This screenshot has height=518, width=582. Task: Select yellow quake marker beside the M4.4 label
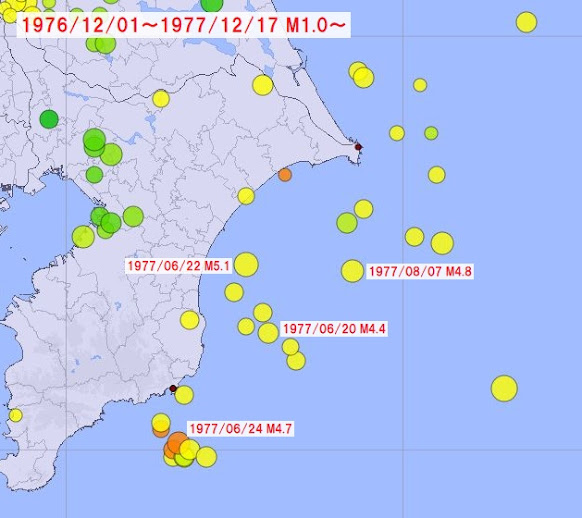coord(268,333)
